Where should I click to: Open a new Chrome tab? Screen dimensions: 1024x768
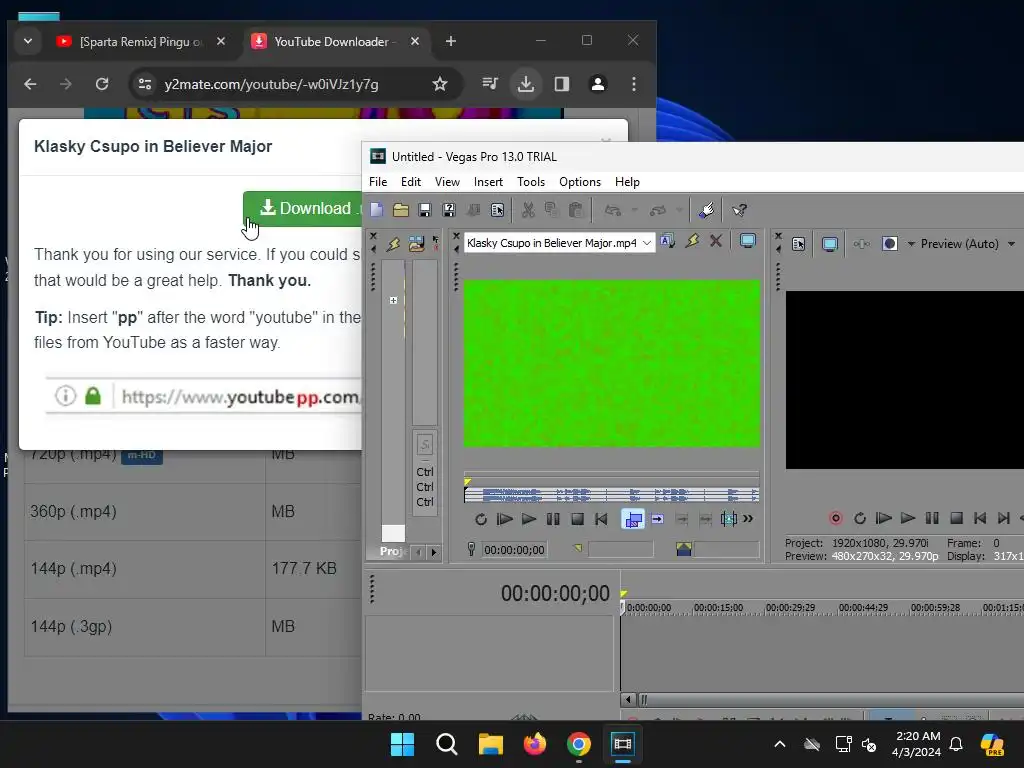click(x=451, y=41)
